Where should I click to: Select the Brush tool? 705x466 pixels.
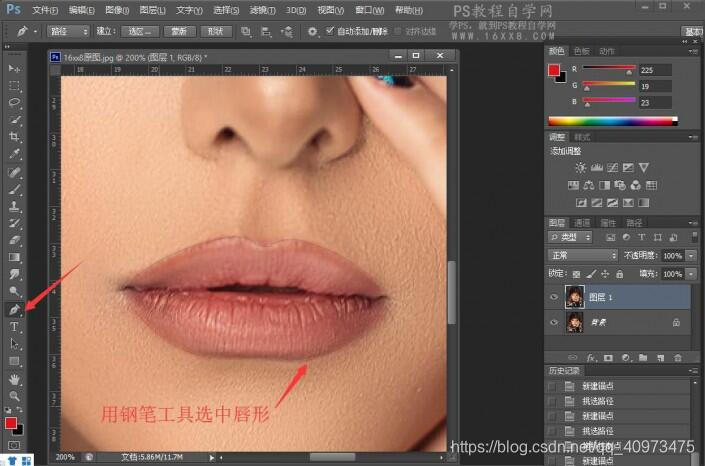coord(14,189)
